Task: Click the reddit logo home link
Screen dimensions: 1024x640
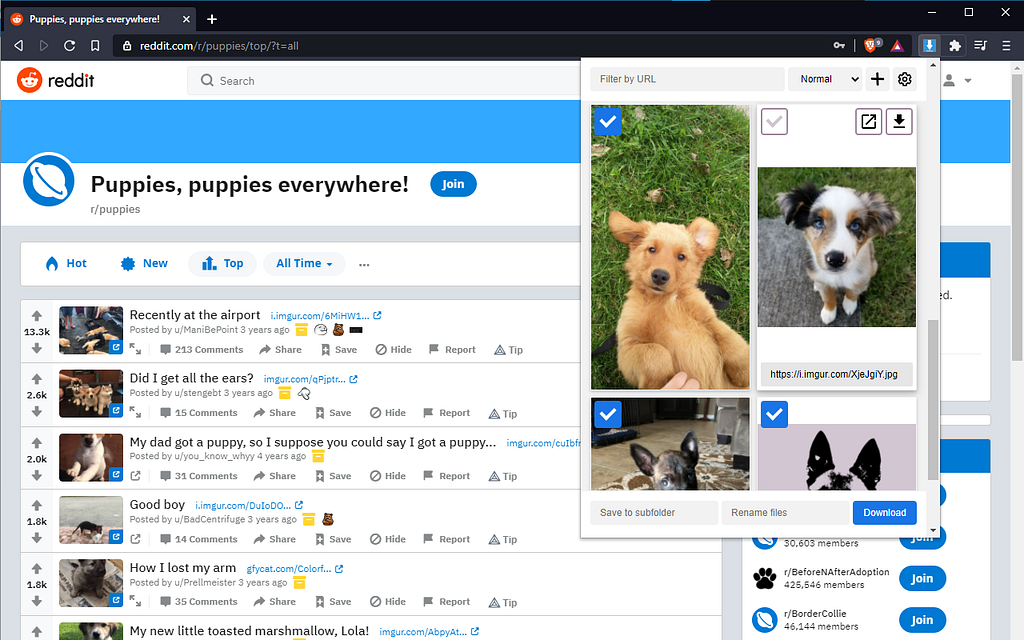Action: click(56, 80)
